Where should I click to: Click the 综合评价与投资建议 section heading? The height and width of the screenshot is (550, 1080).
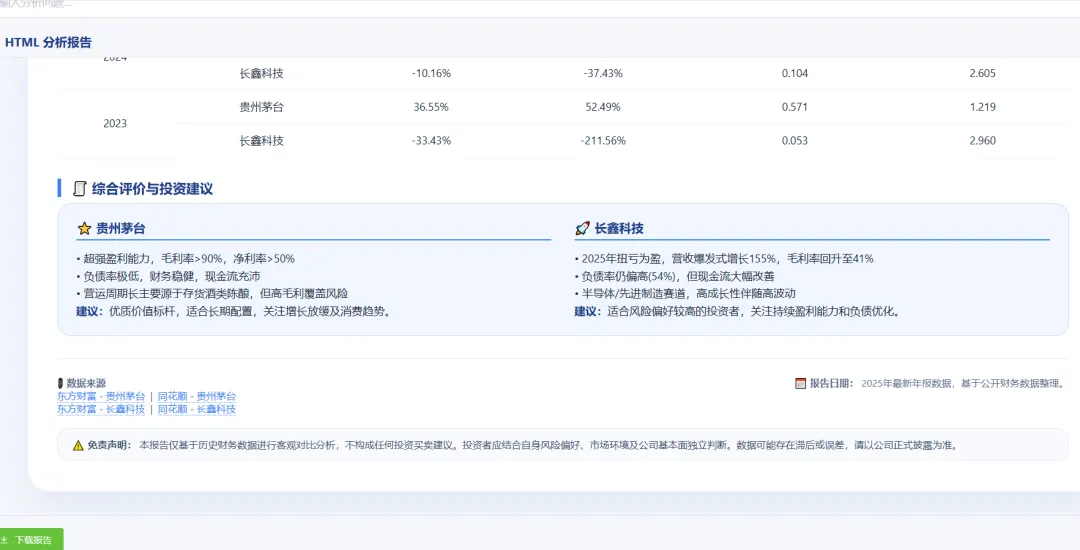tap(152, 188)
